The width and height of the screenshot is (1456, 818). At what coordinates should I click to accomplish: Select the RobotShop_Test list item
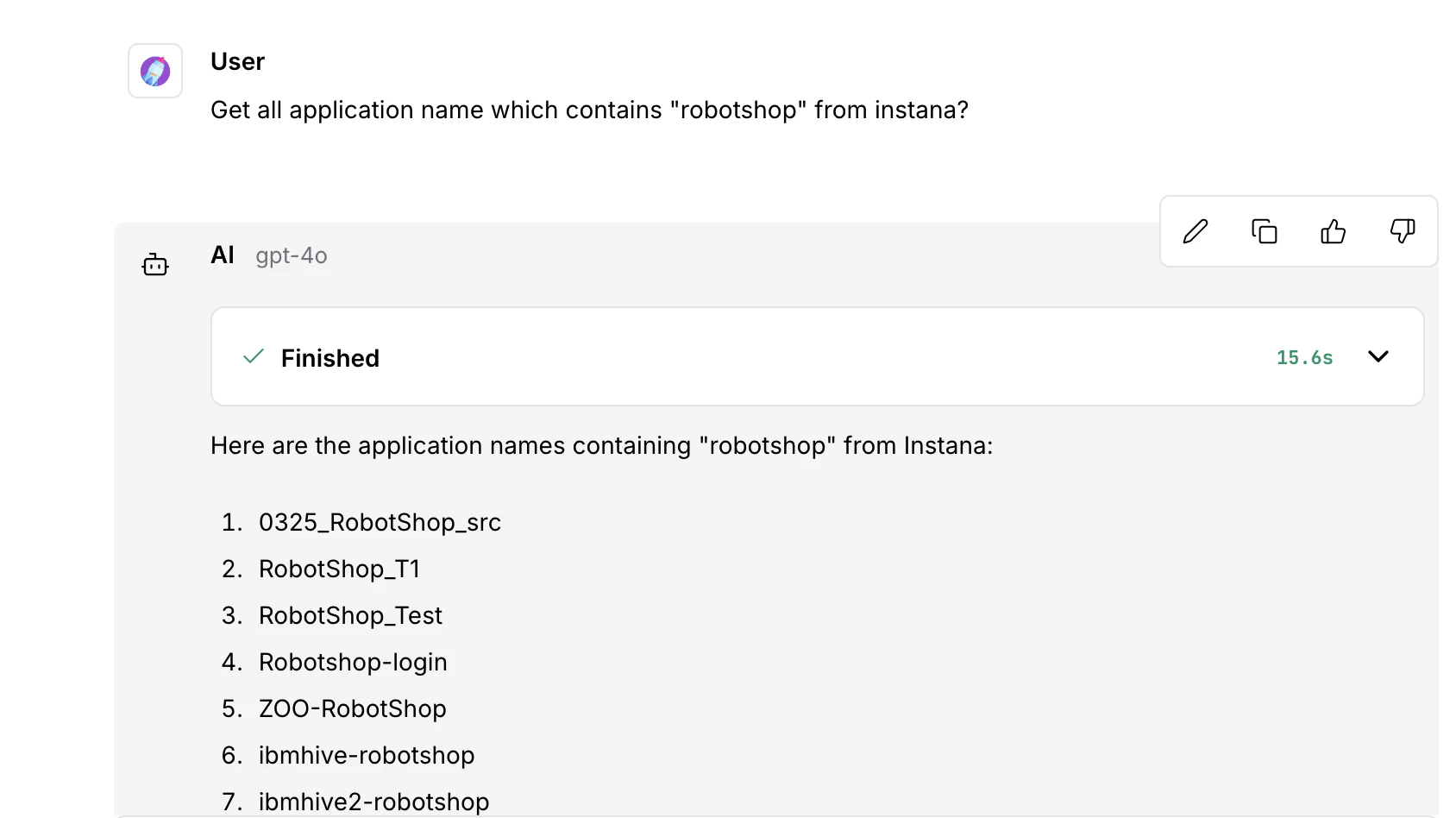[350, 615]
